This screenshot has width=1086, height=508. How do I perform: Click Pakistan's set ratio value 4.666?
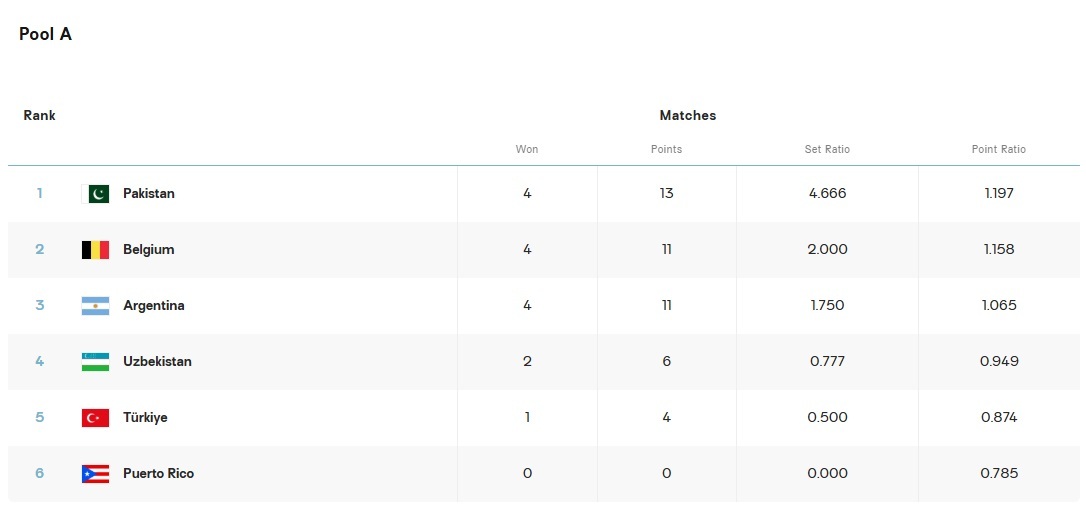coord(827,194)
